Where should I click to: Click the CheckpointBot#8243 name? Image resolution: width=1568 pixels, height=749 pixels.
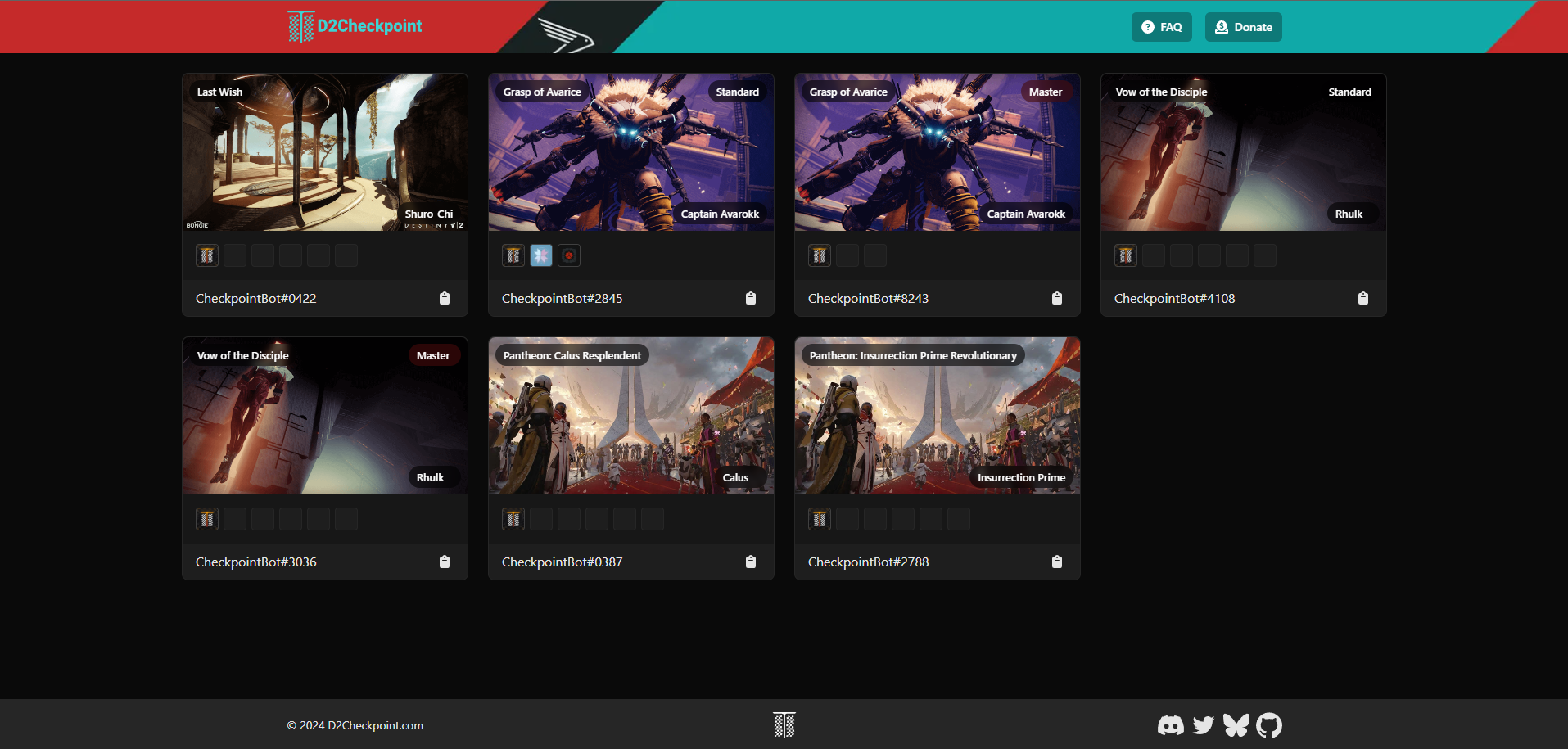(869, 299)
